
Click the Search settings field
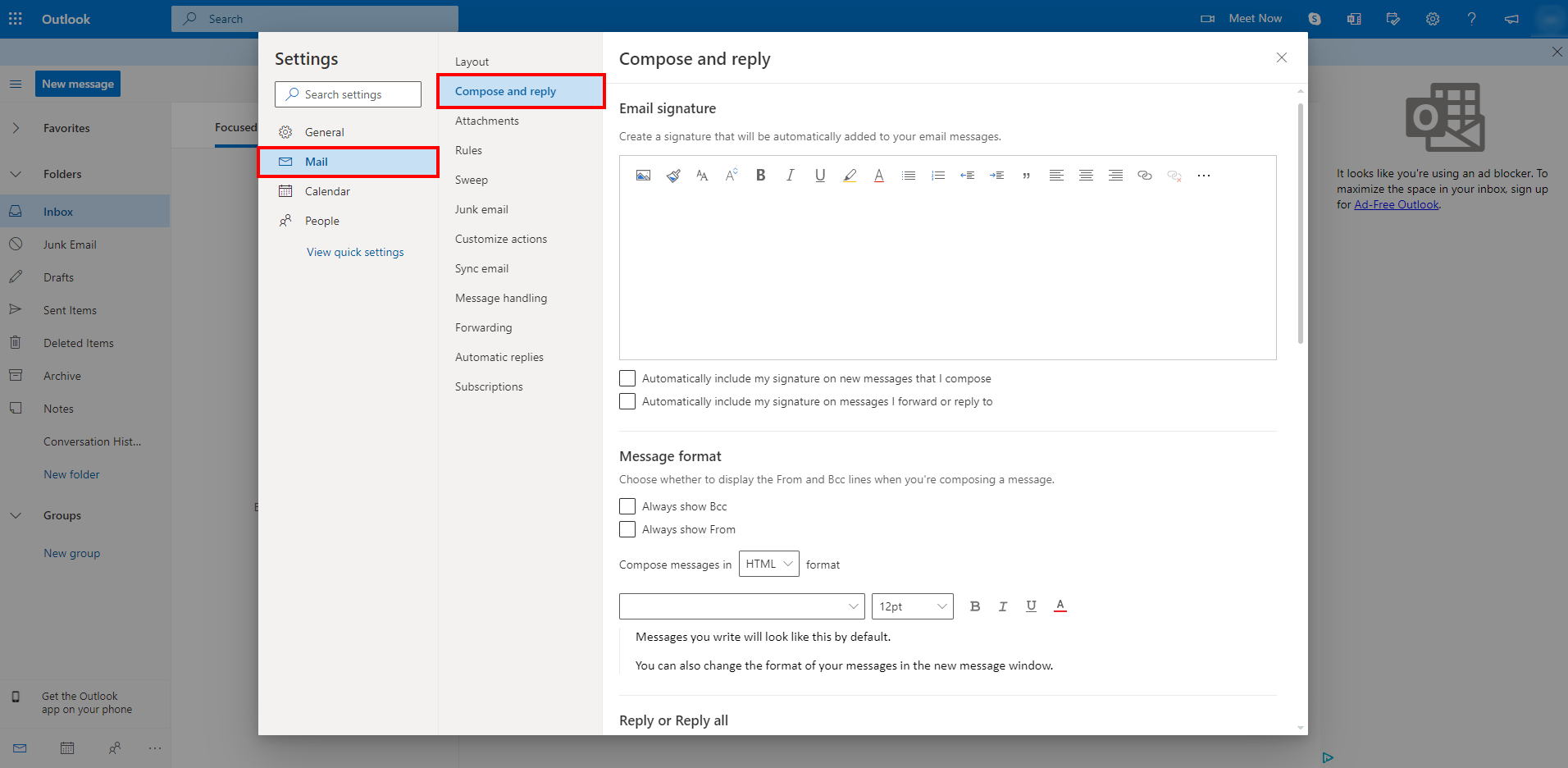click(x=348, y=94)
